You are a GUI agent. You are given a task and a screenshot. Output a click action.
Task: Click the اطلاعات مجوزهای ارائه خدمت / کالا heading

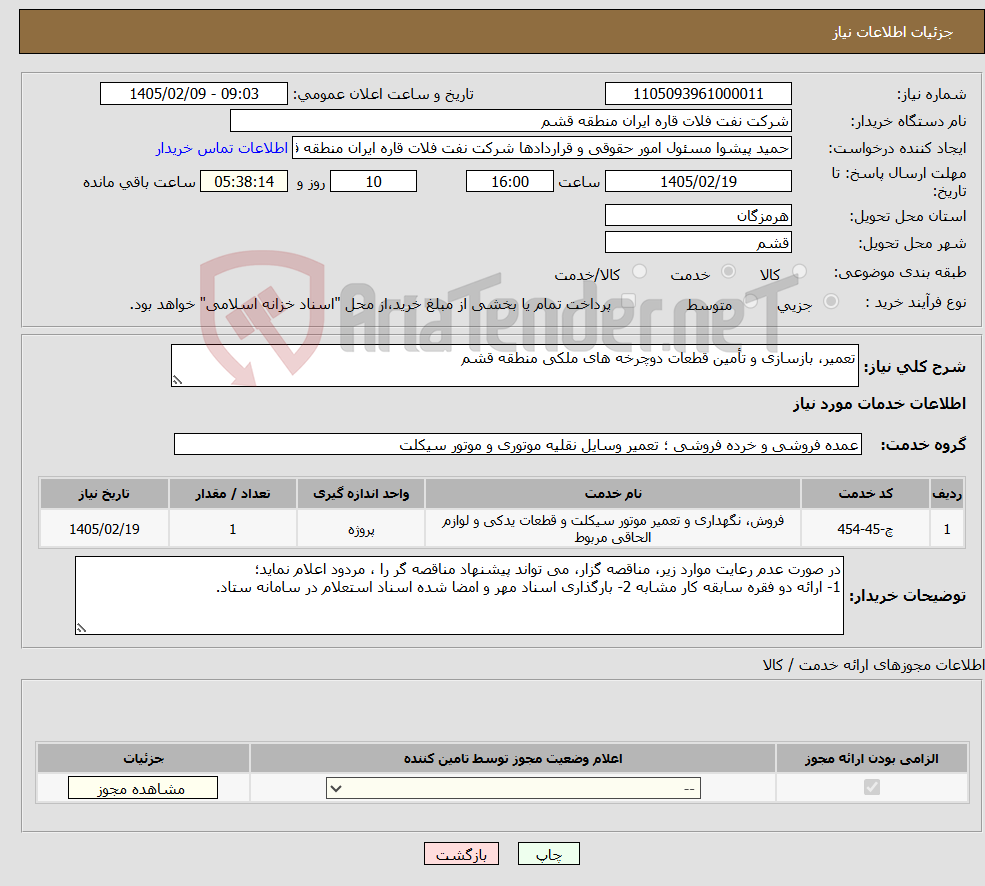click(x=873, y=665)
